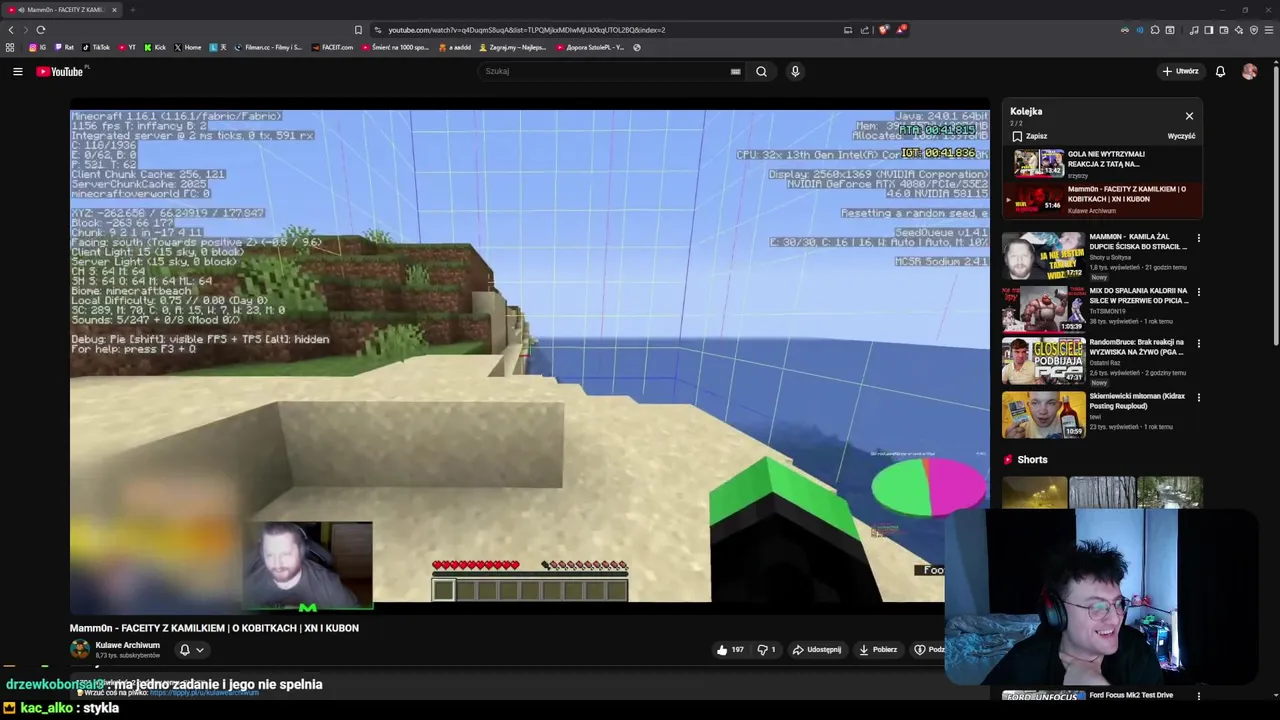Screen dimensions: 1280x720
Task: Open the Brave Rewards triangle icon
Action: coord(900,30)
